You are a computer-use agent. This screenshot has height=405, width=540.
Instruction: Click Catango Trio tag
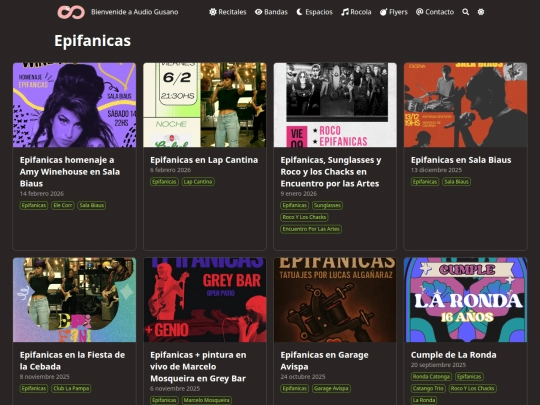(x=428, y=388)
